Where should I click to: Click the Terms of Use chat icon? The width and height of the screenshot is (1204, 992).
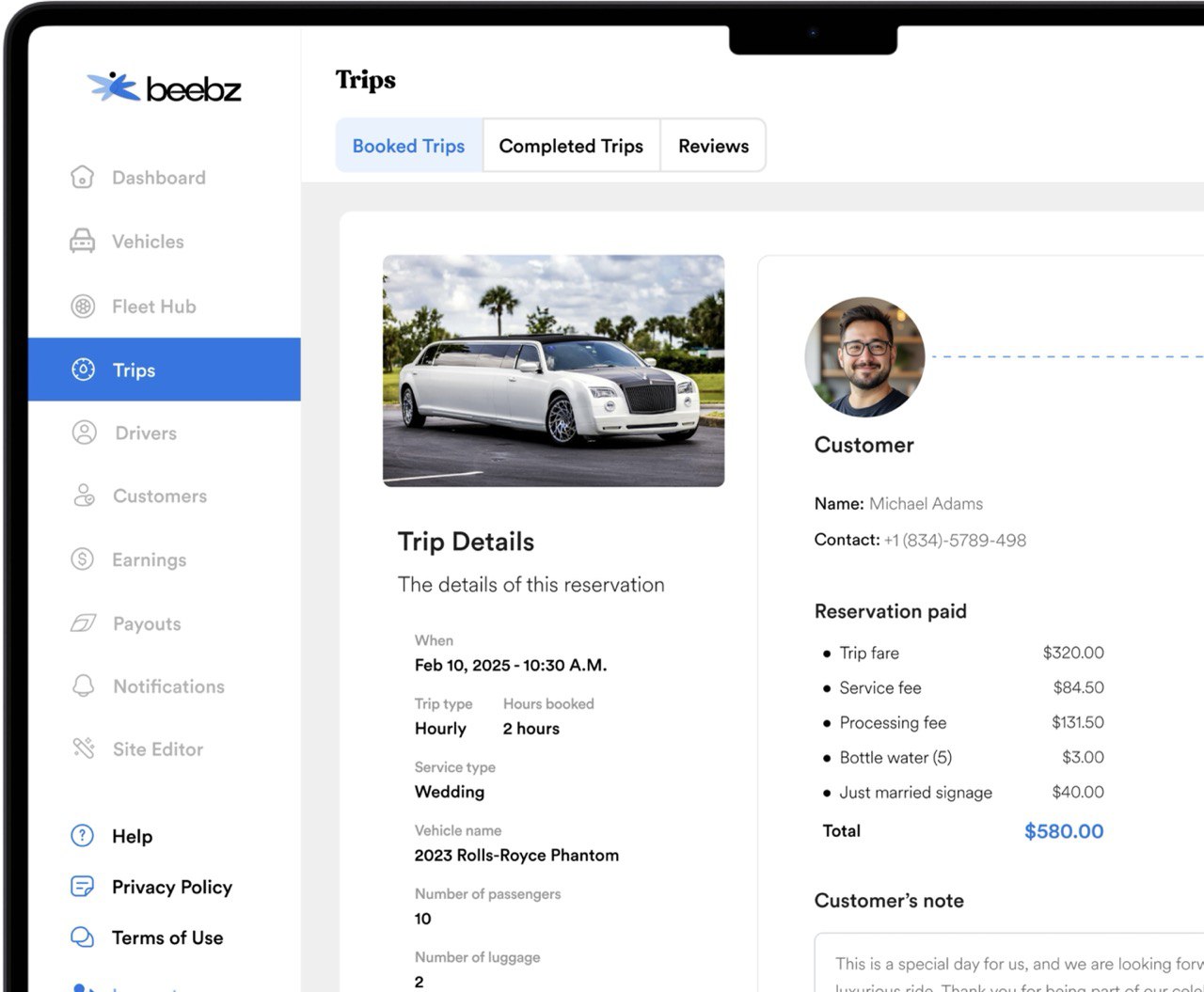(x=83, y=937)
